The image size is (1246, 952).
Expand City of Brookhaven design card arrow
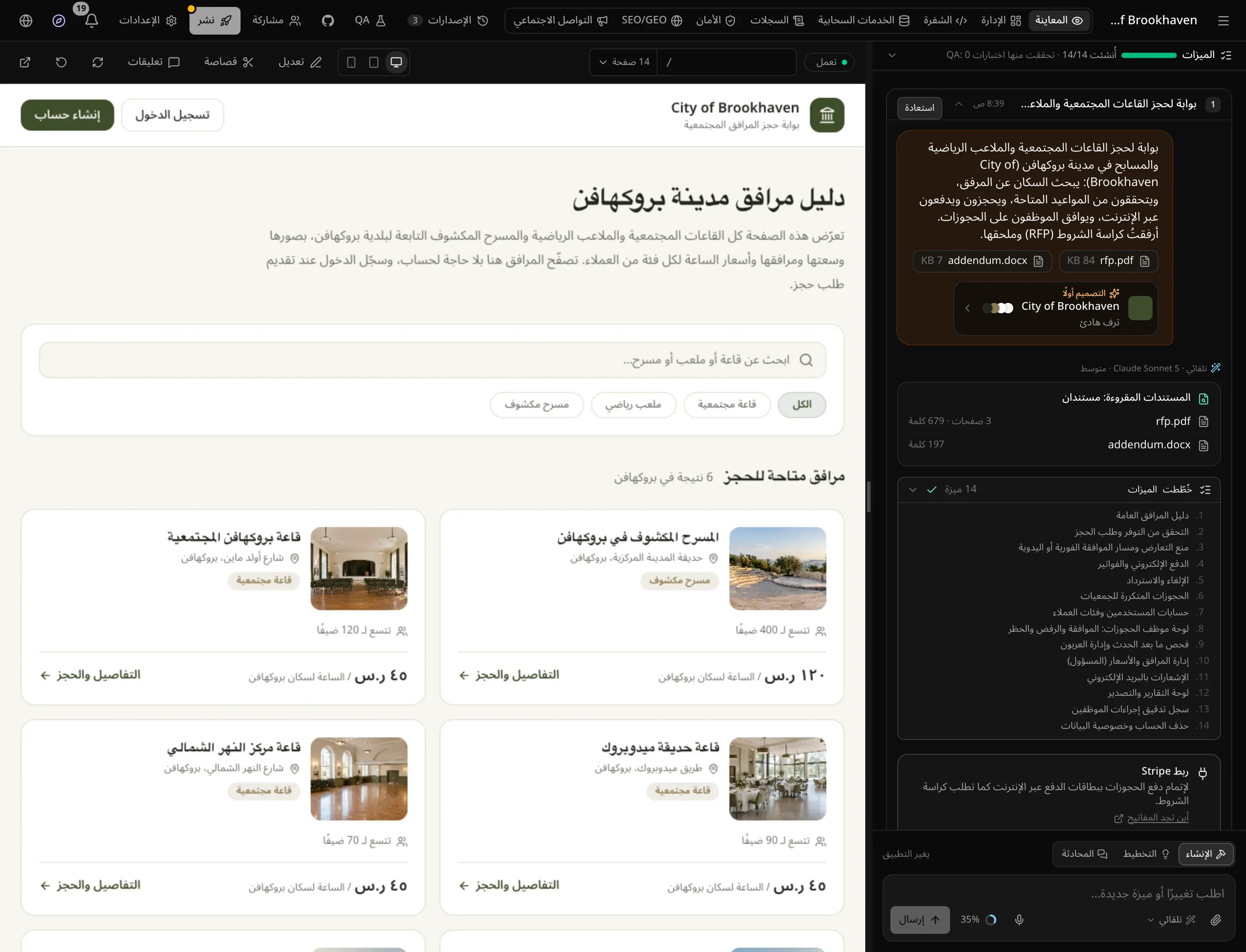[967, 308]
